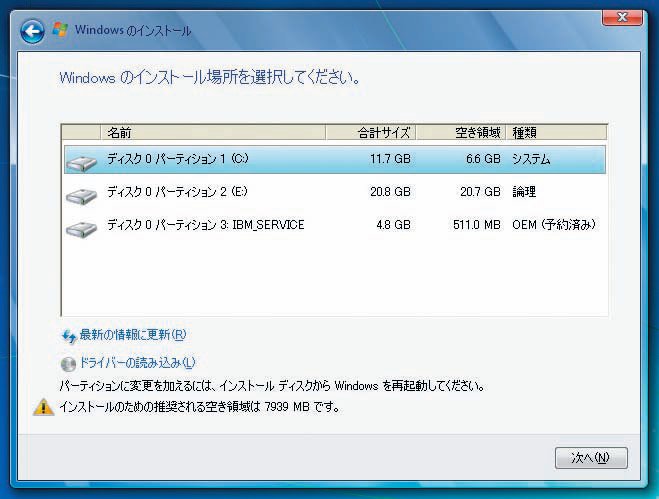Click the Windows のインストール場所を選択 heading

tap(209, 78)
